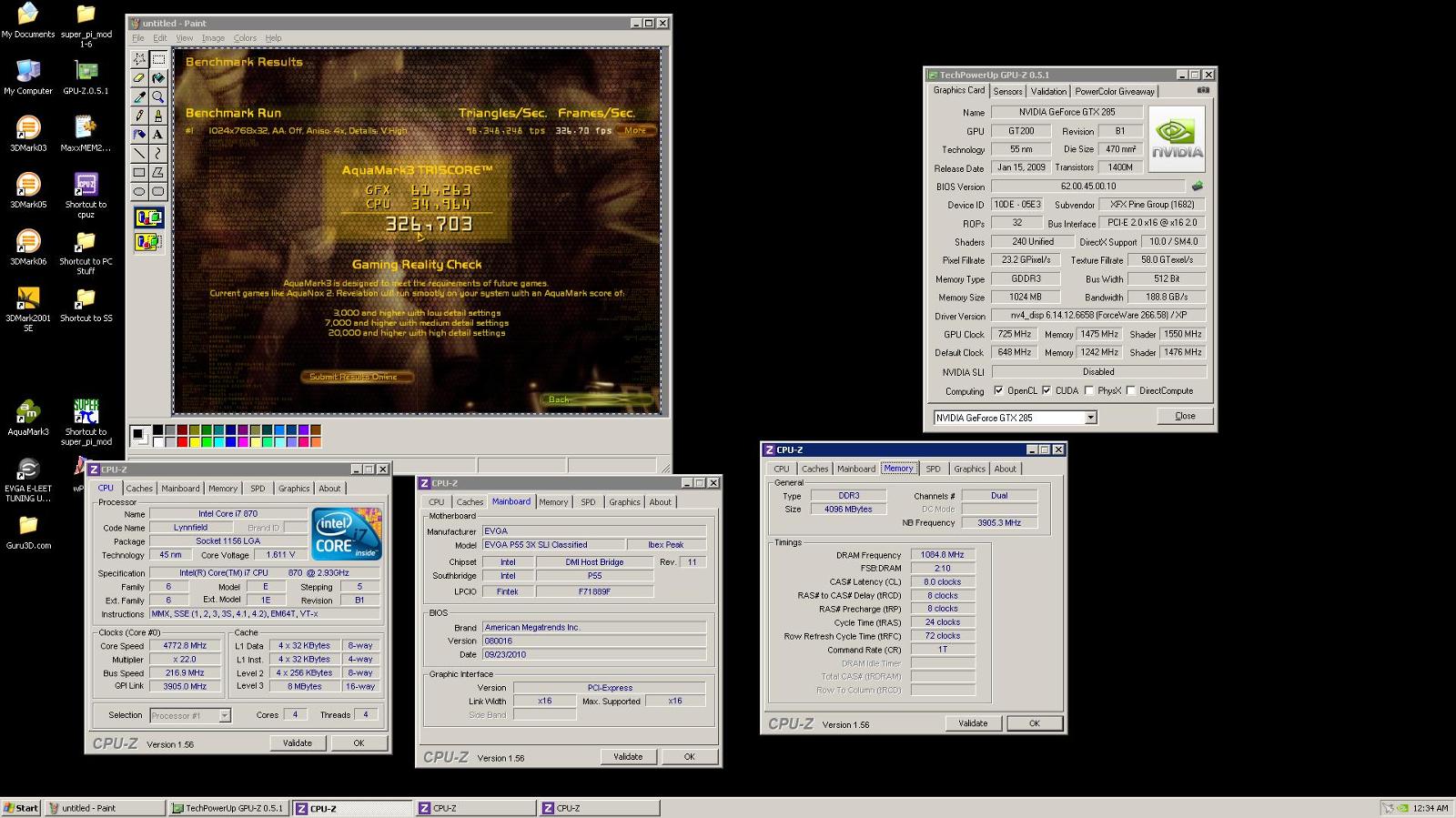Open the GPU-Z.0.5.1 desktop icon
Image resolution: width=1456 pixels, height=818 pixels.
86,76
